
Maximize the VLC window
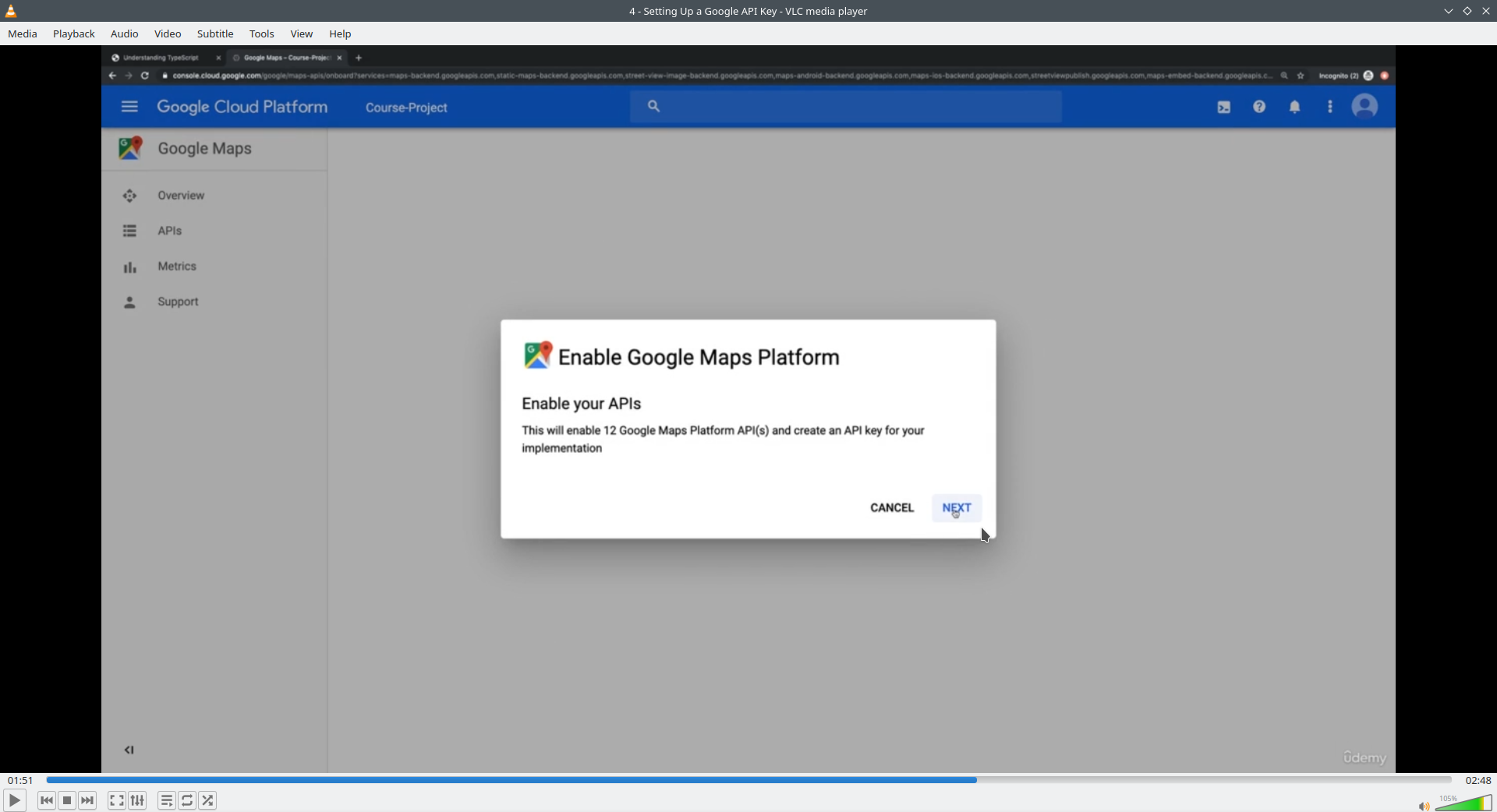click(1467, 11)
